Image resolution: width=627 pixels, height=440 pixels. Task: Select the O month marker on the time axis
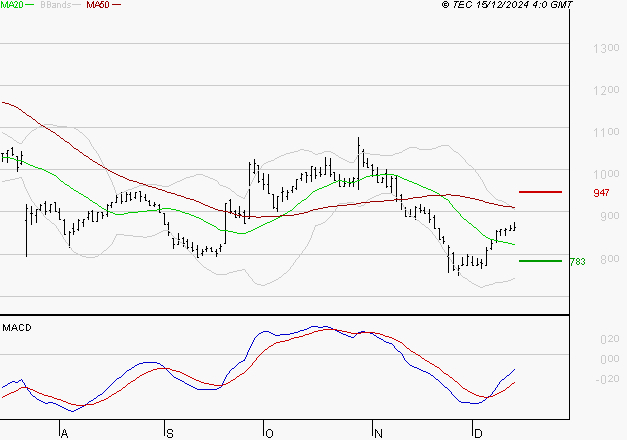pos(268,433)
